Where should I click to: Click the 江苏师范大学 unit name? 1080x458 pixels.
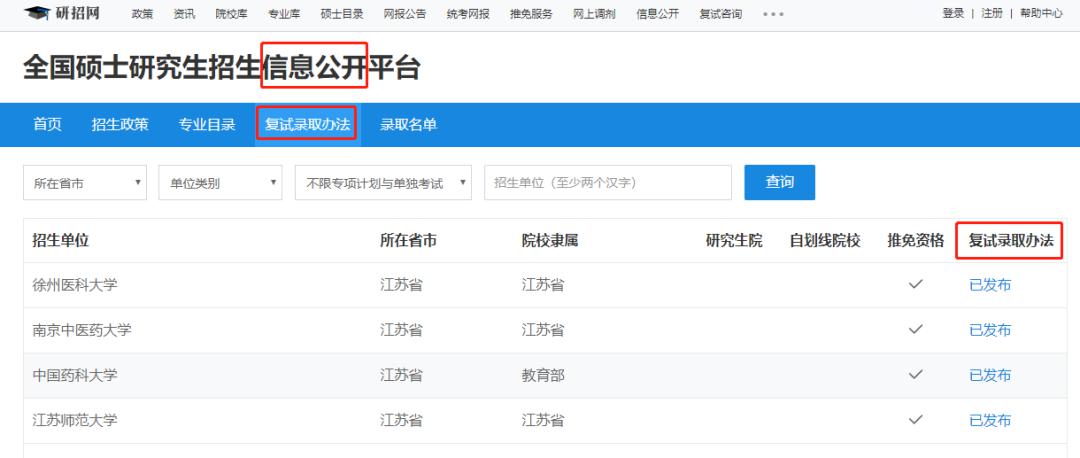click(74, 420)
